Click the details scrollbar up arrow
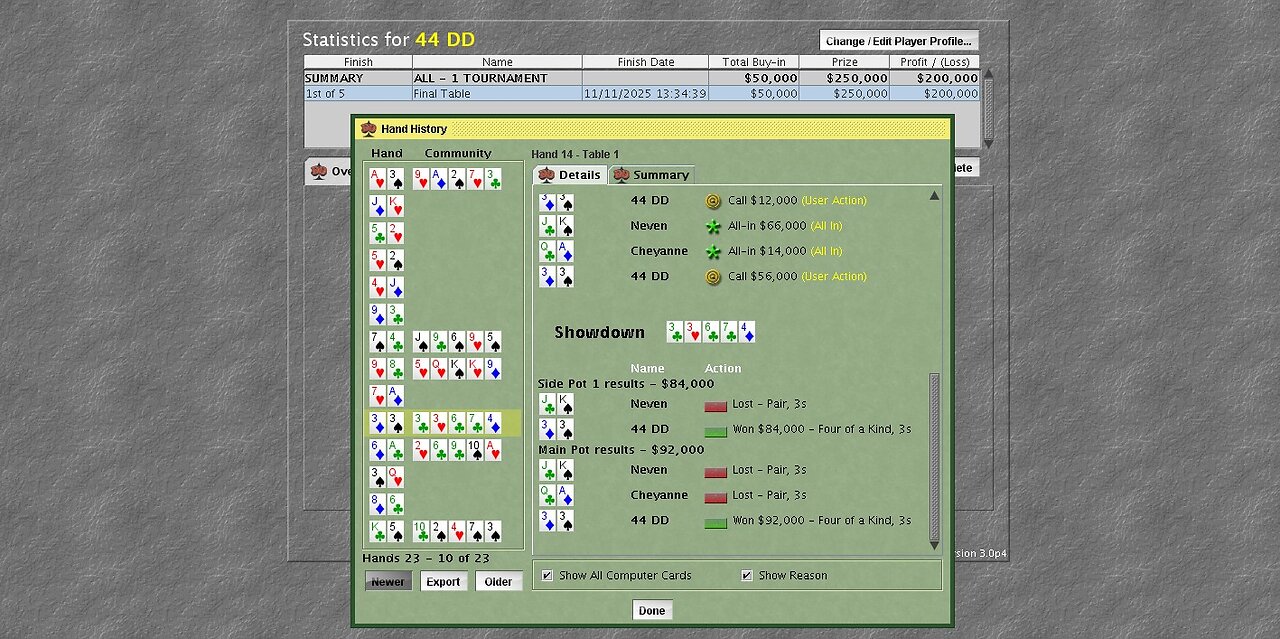The height and width of the screenshot is (639, 1280). (x=935, y=196)
